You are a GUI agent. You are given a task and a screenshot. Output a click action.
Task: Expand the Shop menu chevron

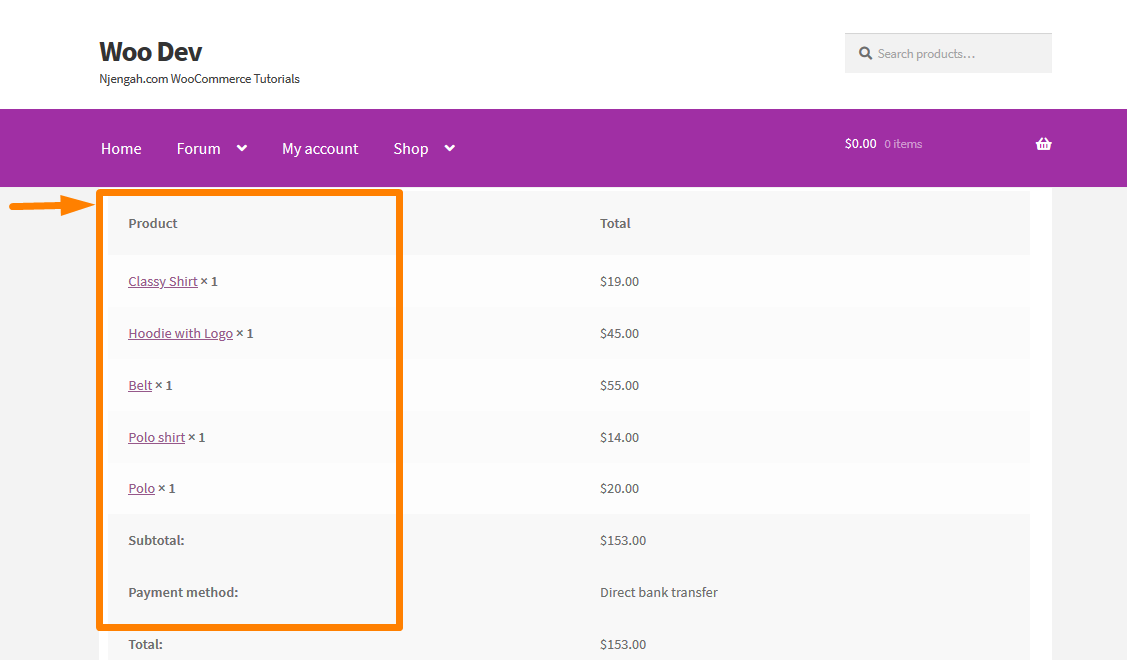(x=450, y=148)
